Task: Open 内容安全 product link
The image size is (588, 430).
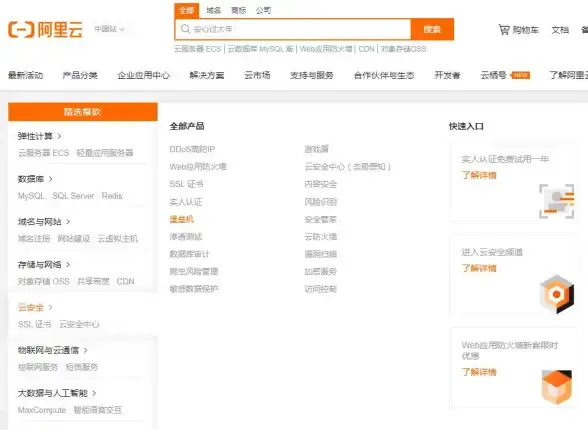Action: point(321,184)
